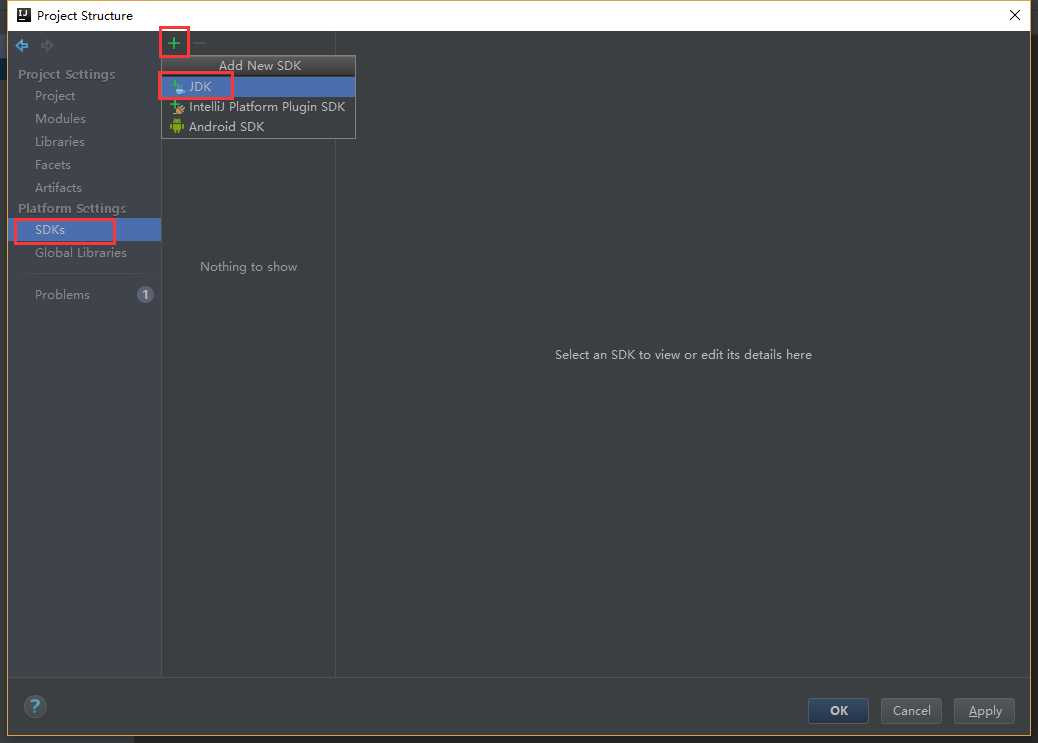Click the IntelliJ Platform Plugin SDK icon
This screenshot has height=743, width=1038.
point(177,107)
